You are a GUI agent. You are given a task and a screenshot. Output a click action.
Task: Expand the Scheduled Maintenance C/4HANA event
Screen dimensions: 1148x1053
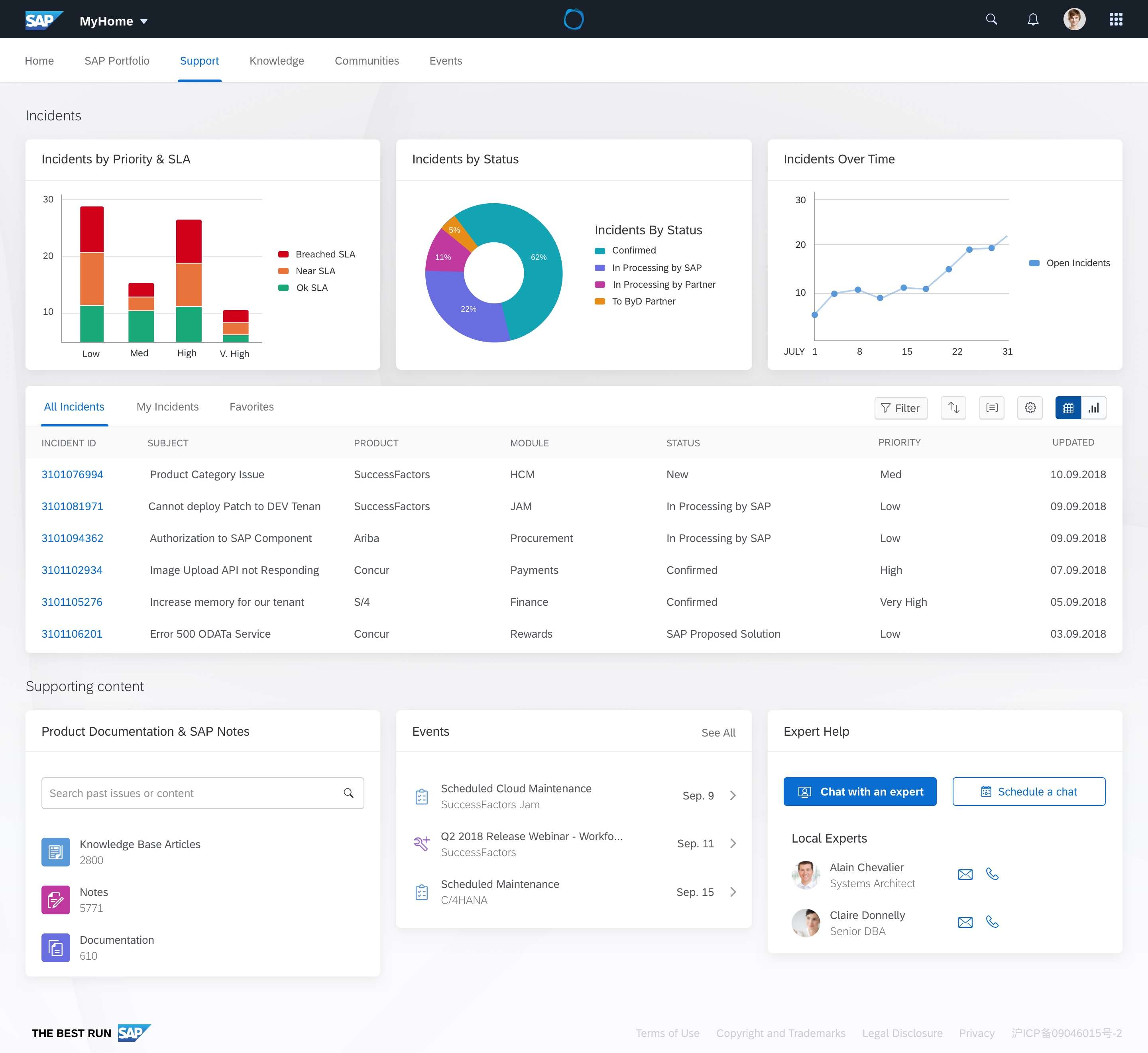click(733, 892)
